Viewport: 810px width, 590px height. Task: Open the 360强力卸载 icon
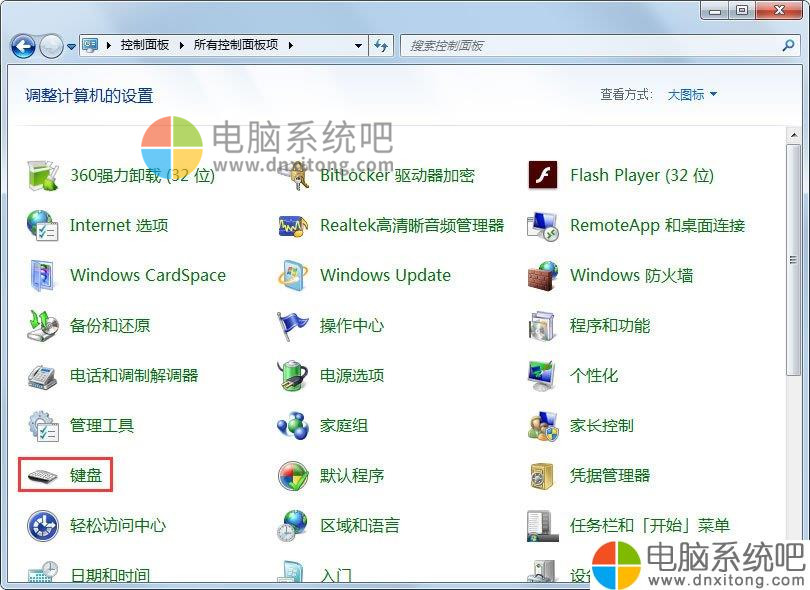pos(42,176)
